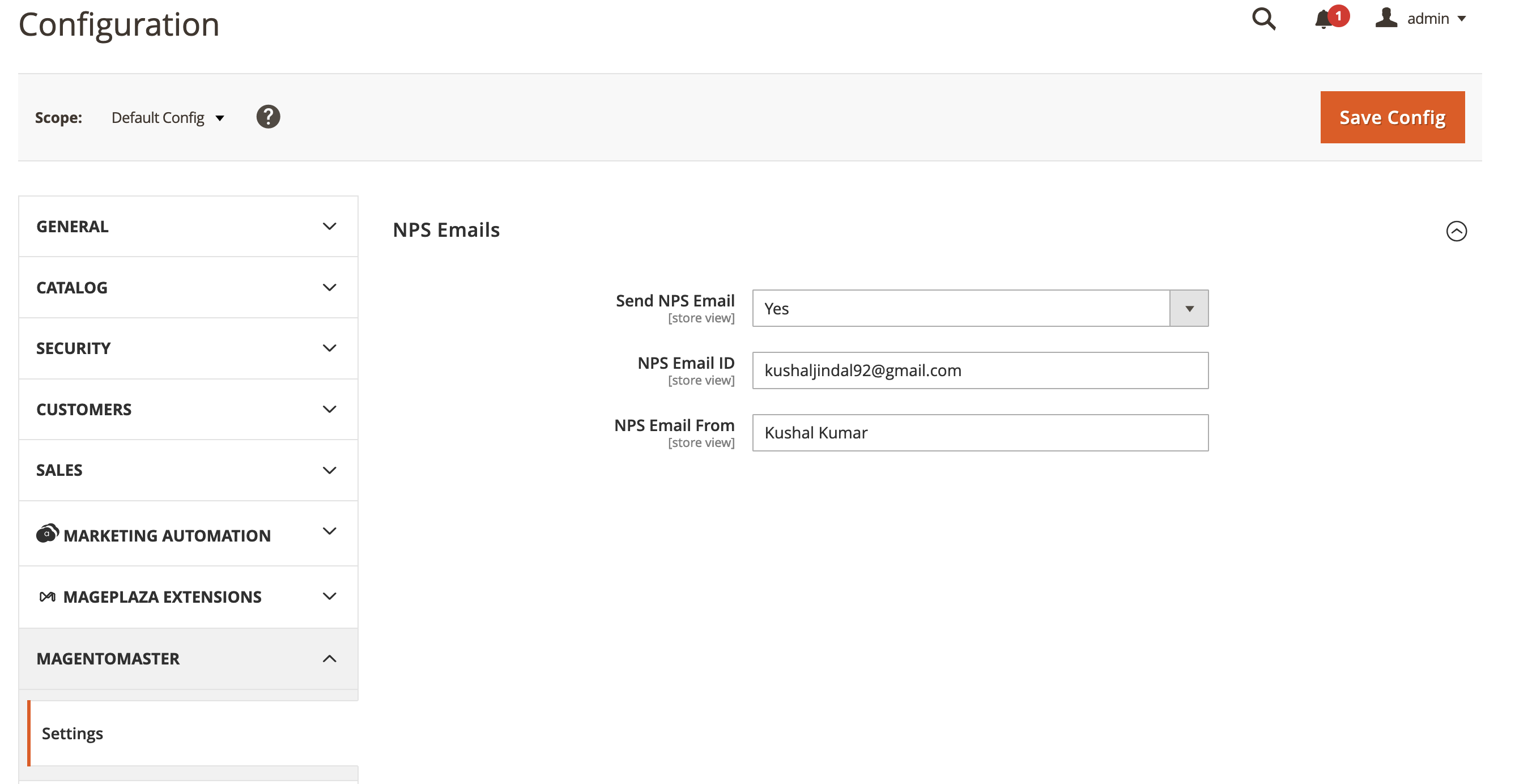Image resolution: width=1515 pixels, height=784 pixels.
Task: Click the Marketing Automation cloud icon
Action: 47,534
